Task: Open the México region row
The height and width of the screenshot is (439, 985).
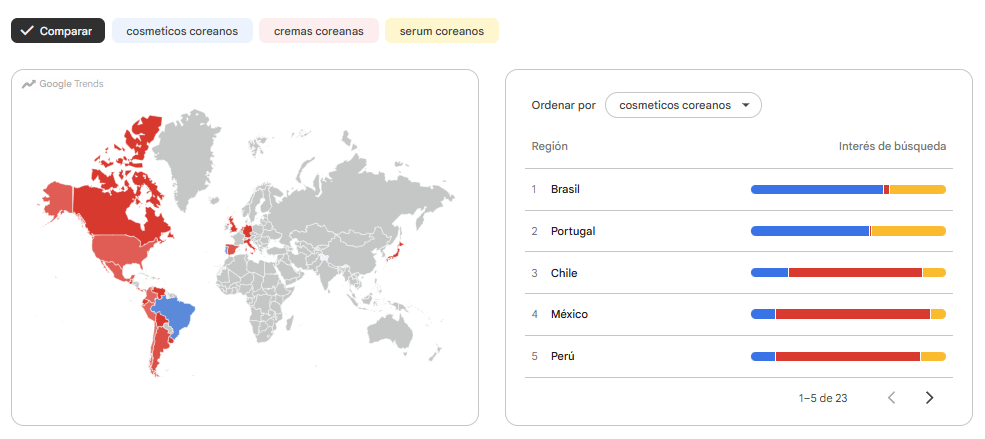Action: click(739, 314)
